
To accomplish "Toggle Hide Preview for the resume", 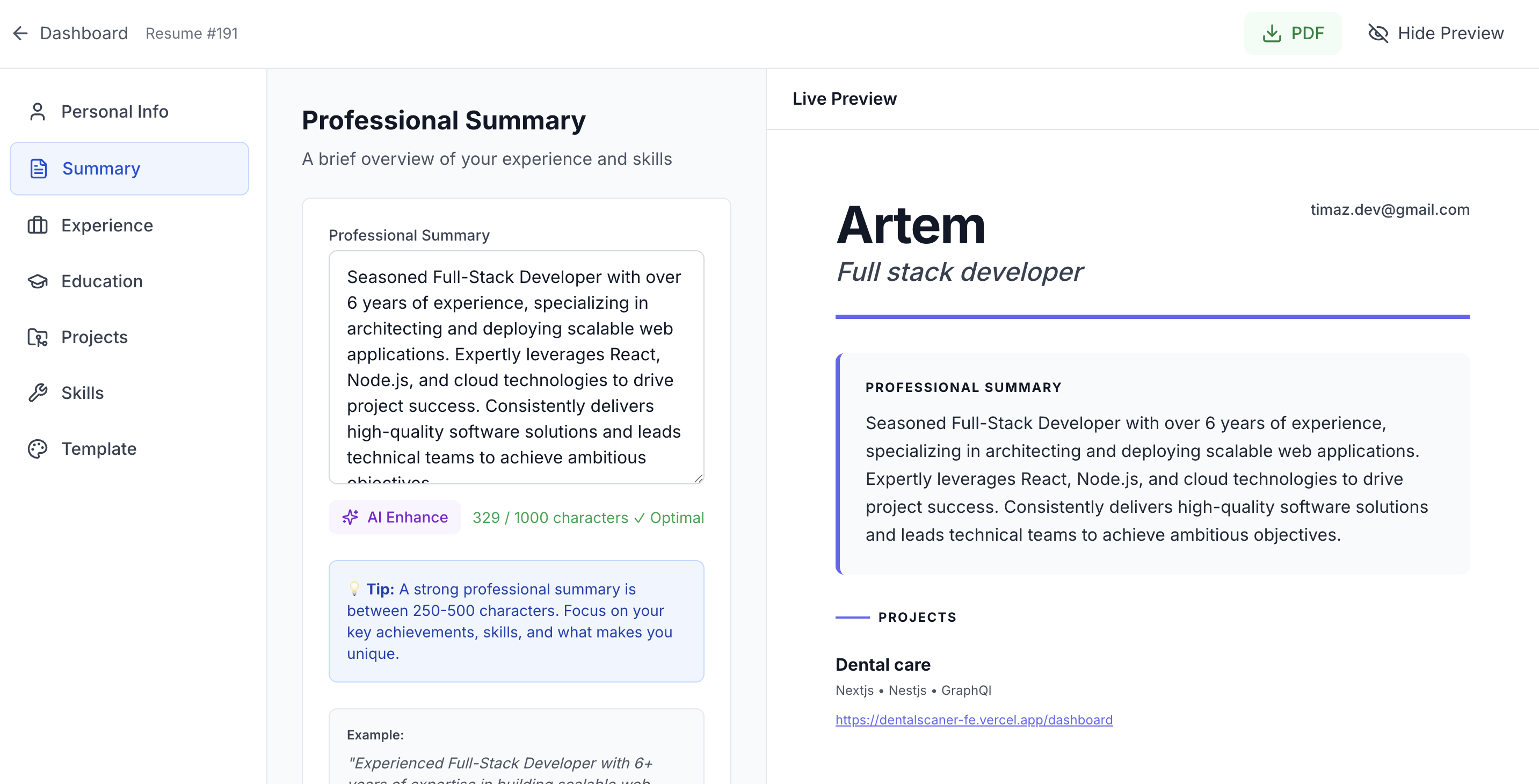I will [1437, 33].
